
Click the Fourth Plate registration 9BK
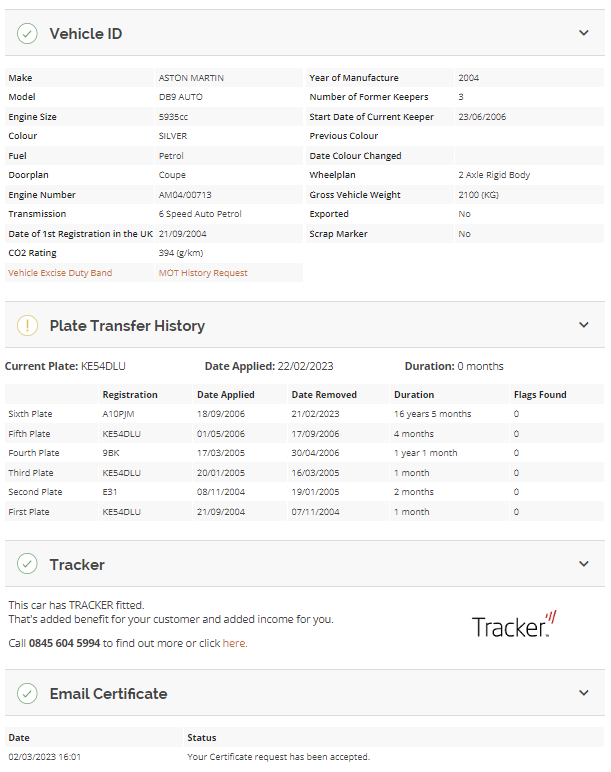(111, 453)
